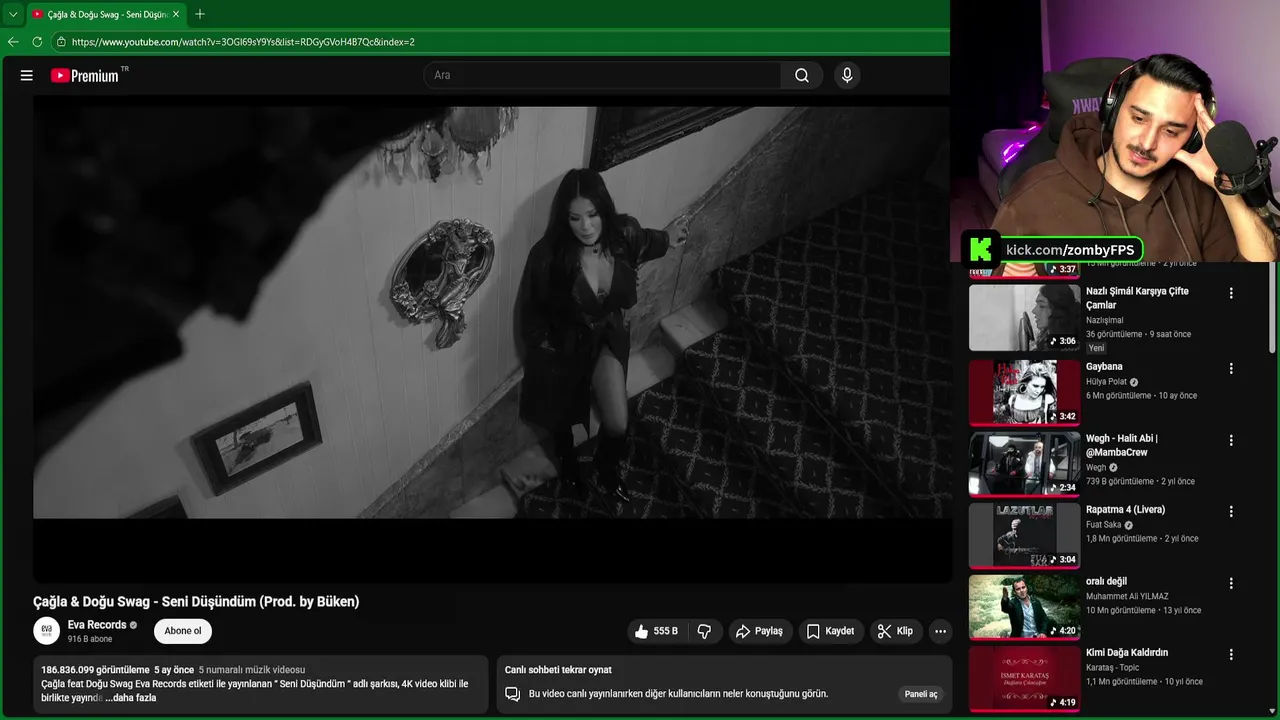The height and width of the screenshot is (720, 1280).
Task: Click Canlı sohbeti tekrar oynat heading
Action: pyautogui.click(x=558, y=670)
